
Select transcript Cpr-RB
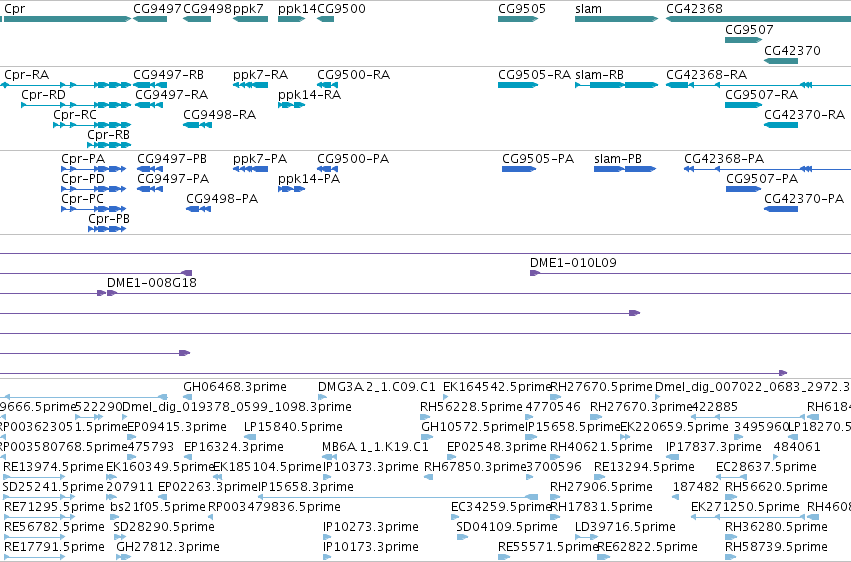(109, 145)
